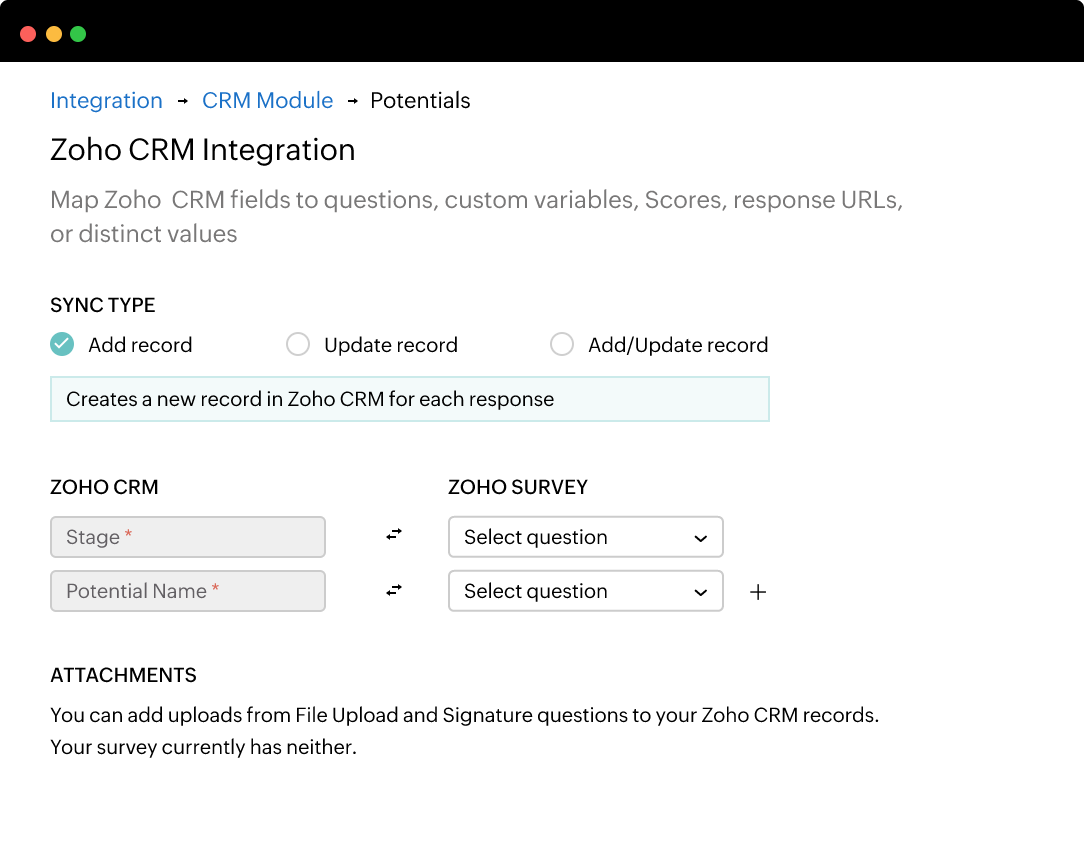This screenshot has width=1084, height=852.
Task: Open Select question dropdown for Stage
Action: [x=586, y=537]
